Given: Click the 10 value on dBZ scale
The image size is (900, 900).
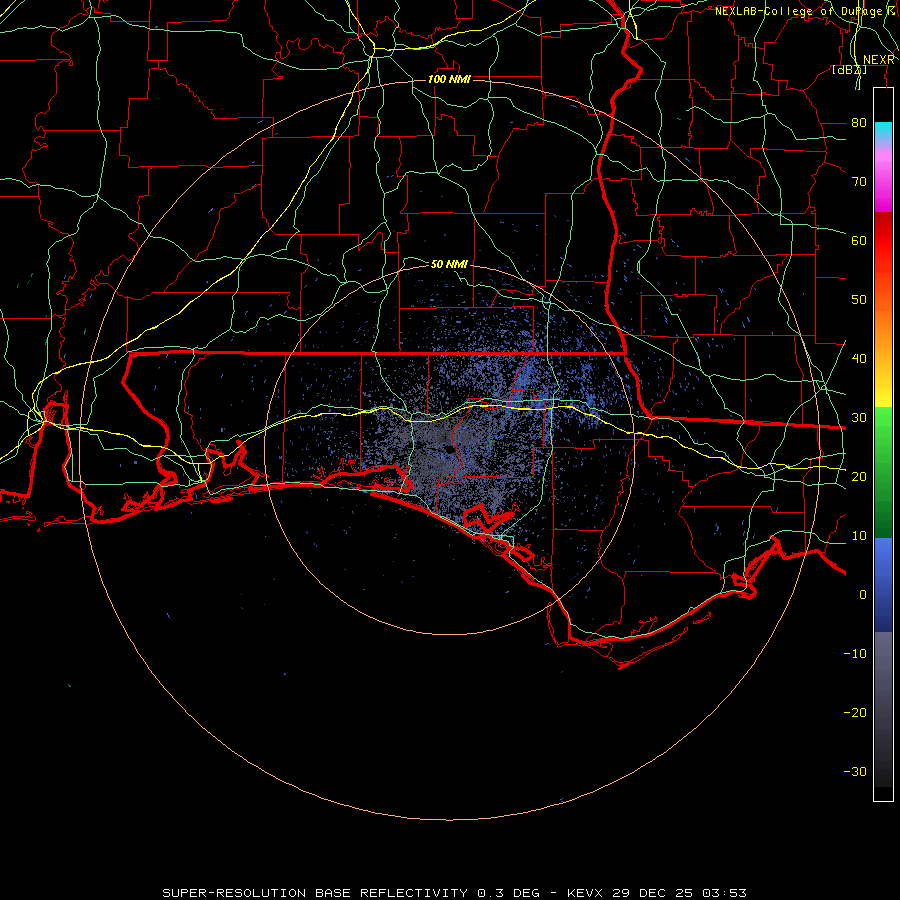Looking at the screenshot, I should [x=859, y=536].
